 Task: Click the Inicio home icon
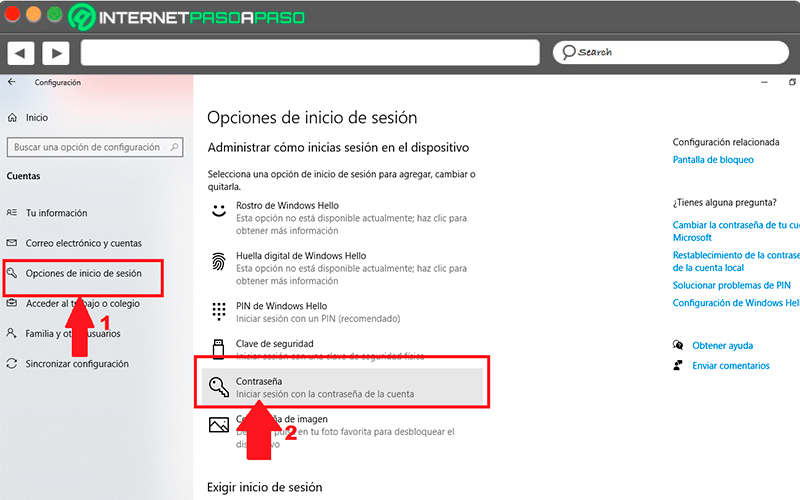[12, 117]
